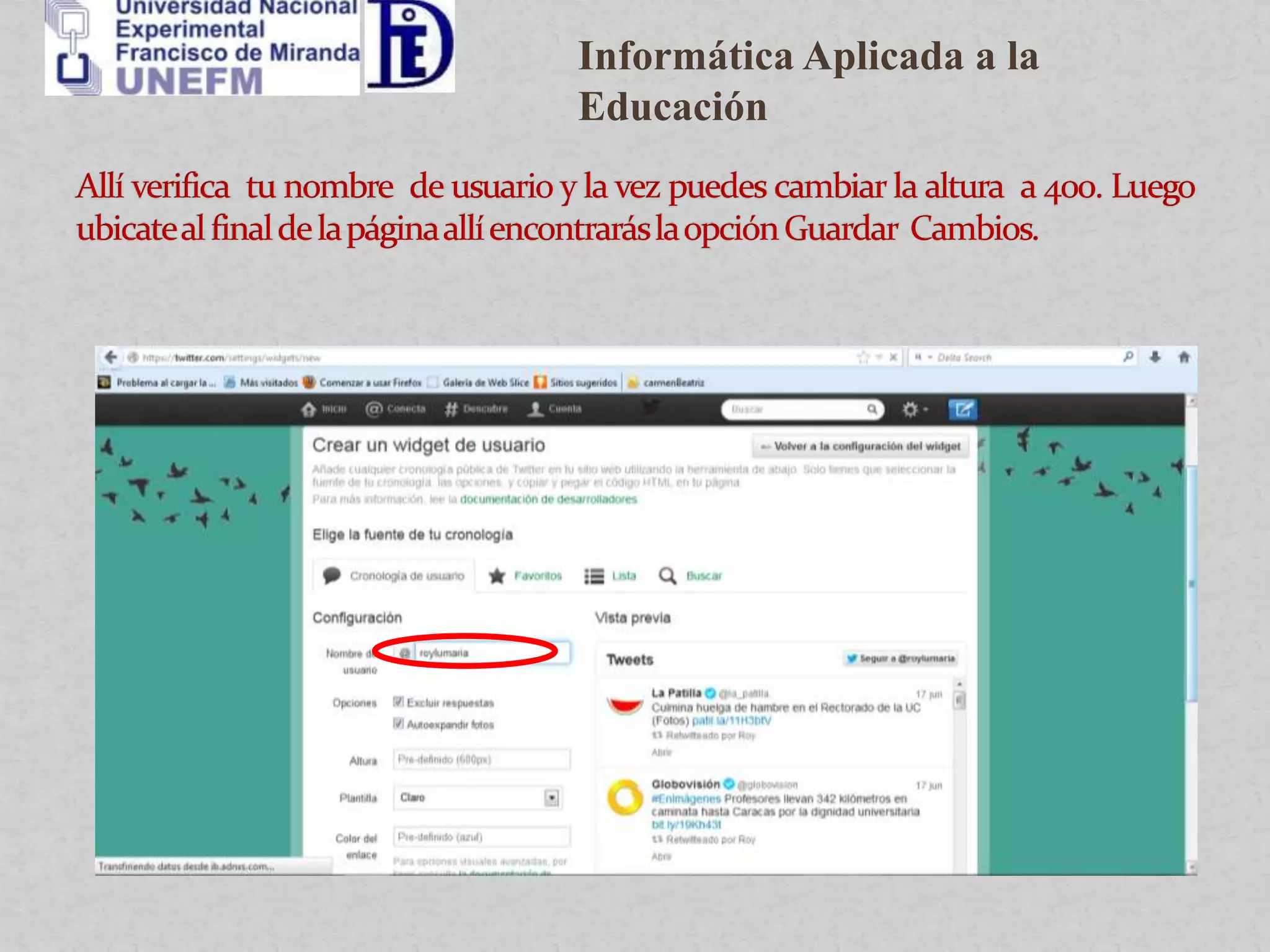The width and height of the screenshot is (1270, 952).
Task: Click the Globovisión account name
Action: tap(686, 784)
